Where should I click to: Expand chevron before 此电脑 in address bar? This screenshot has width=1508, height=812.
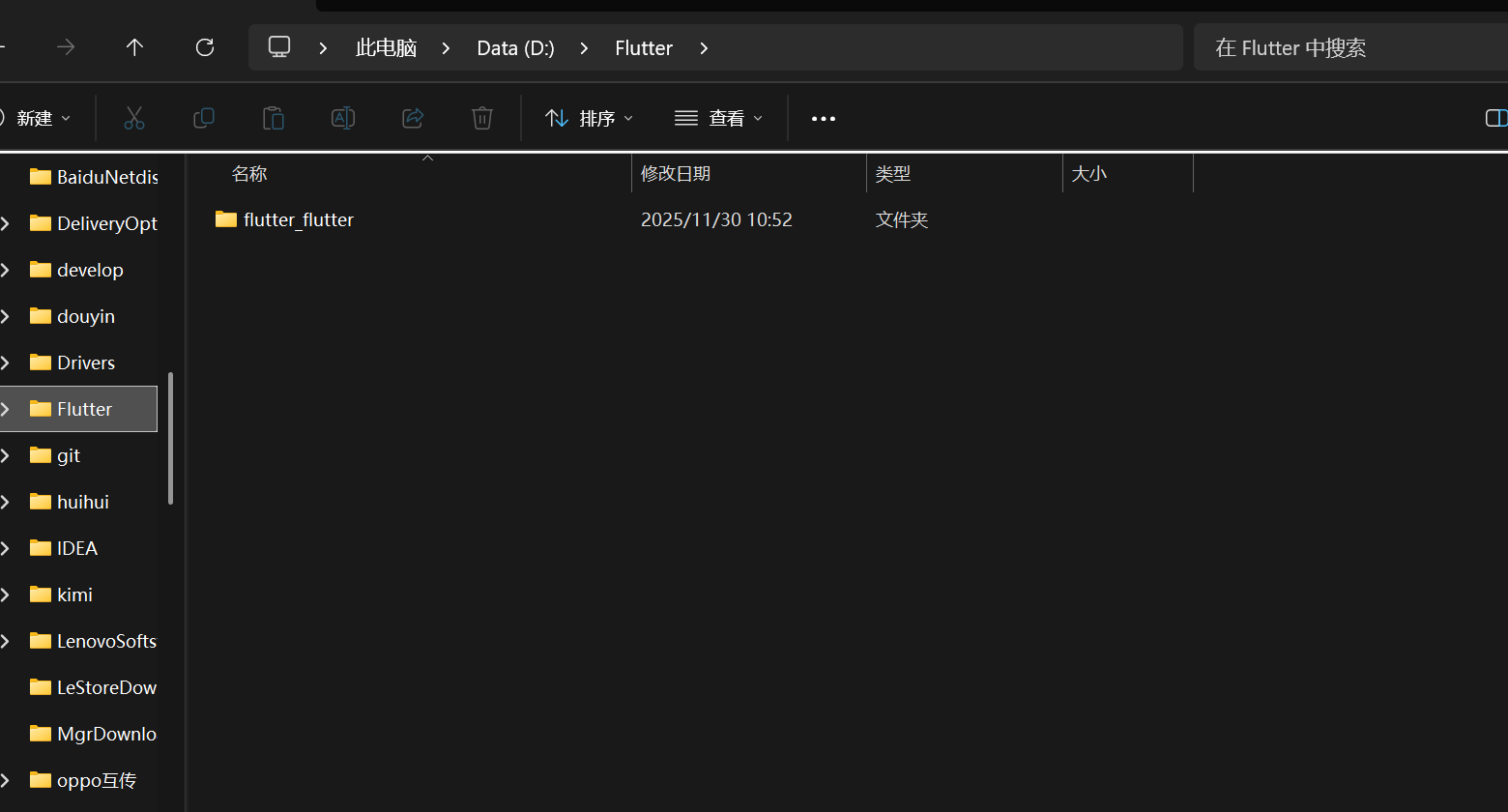(324, 48)
